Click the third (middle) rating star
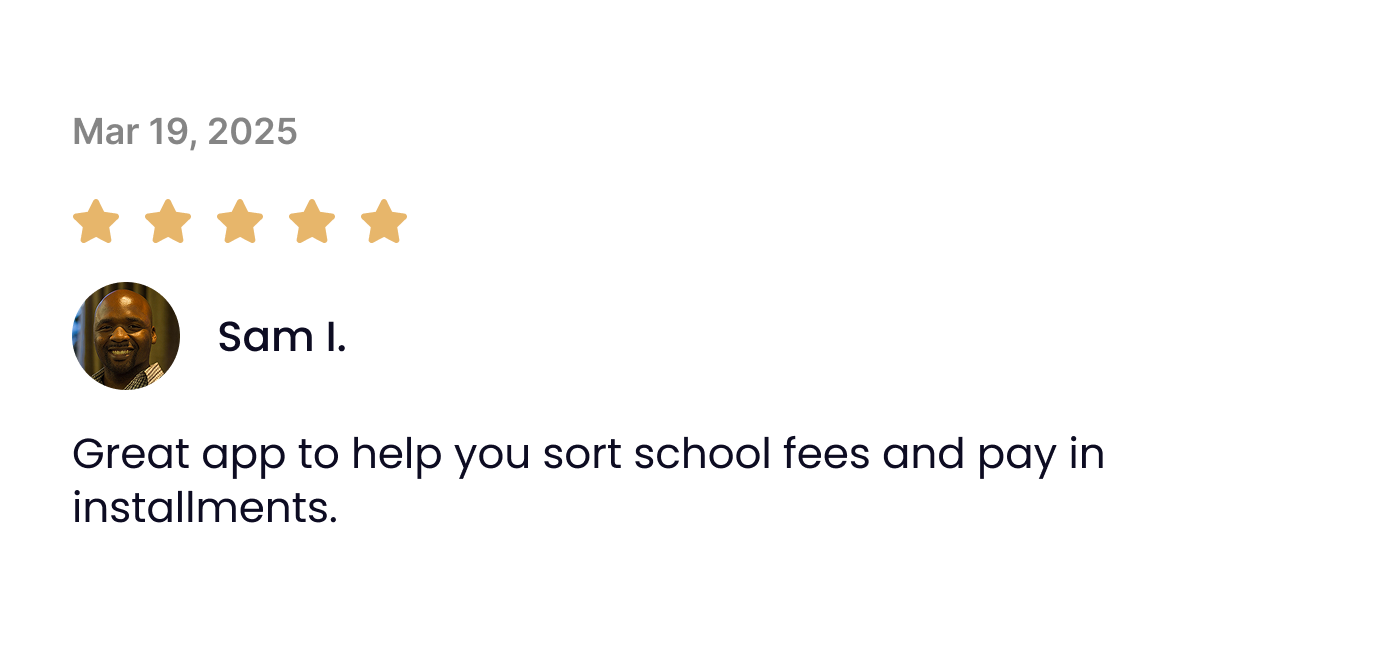 pos(240,221)
